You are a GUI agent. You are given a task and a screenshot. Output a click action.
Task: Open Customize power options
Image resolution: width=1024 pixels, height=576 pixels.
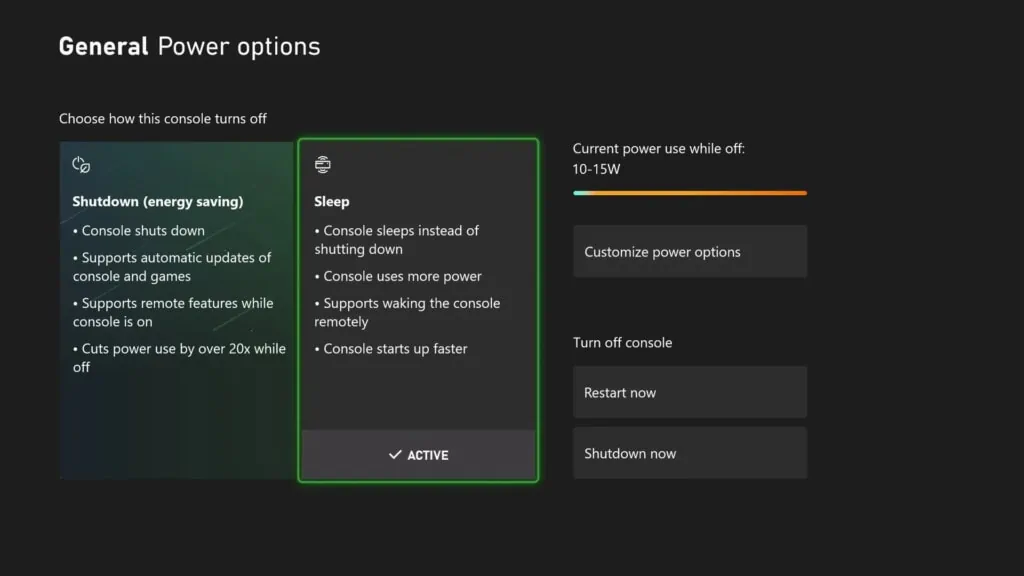(689, 251)
